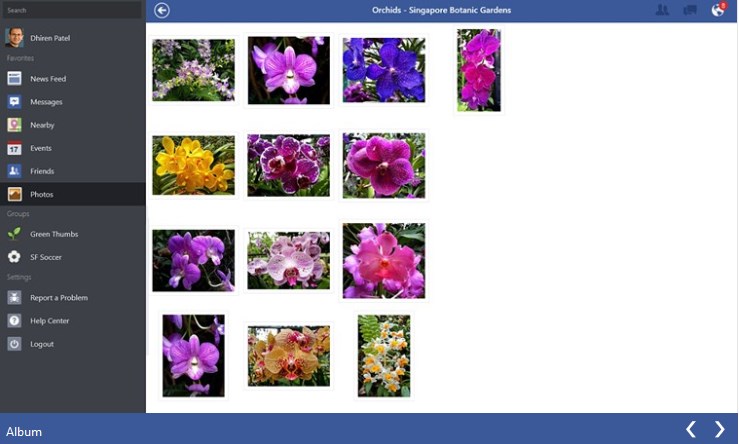The width and height of the screenshot is (739, 444).
Task: Open the white and orange orchids with fern photo
Action: tap(384, 356)
